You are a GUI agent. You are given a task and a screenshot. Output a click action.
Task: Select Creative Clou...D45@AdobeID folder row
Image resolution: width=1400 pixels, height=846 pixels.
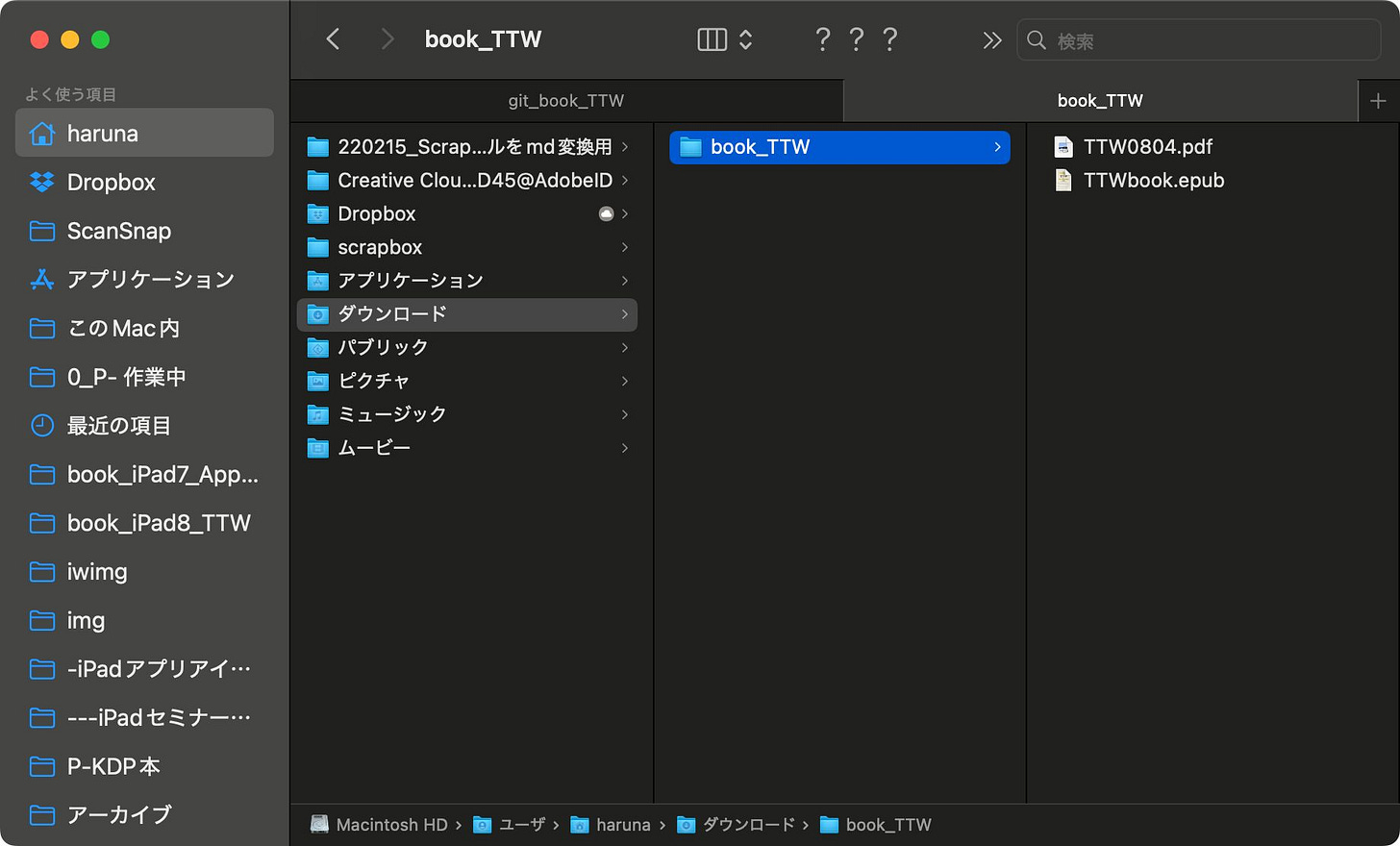(467, 181)
